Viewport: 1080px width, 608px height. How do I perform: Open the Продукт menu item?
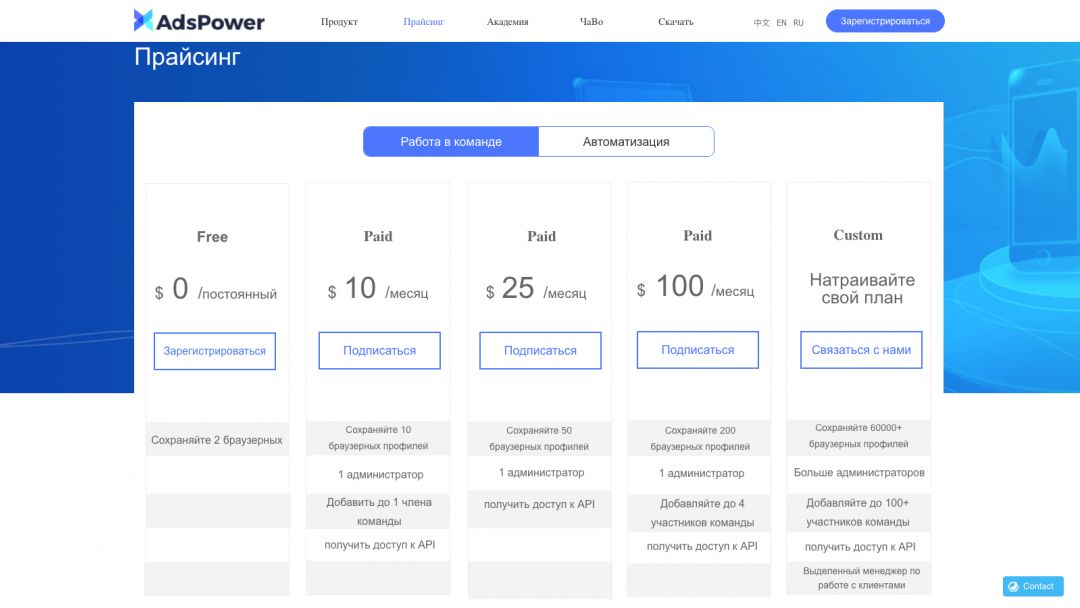(x=340, y=21)
